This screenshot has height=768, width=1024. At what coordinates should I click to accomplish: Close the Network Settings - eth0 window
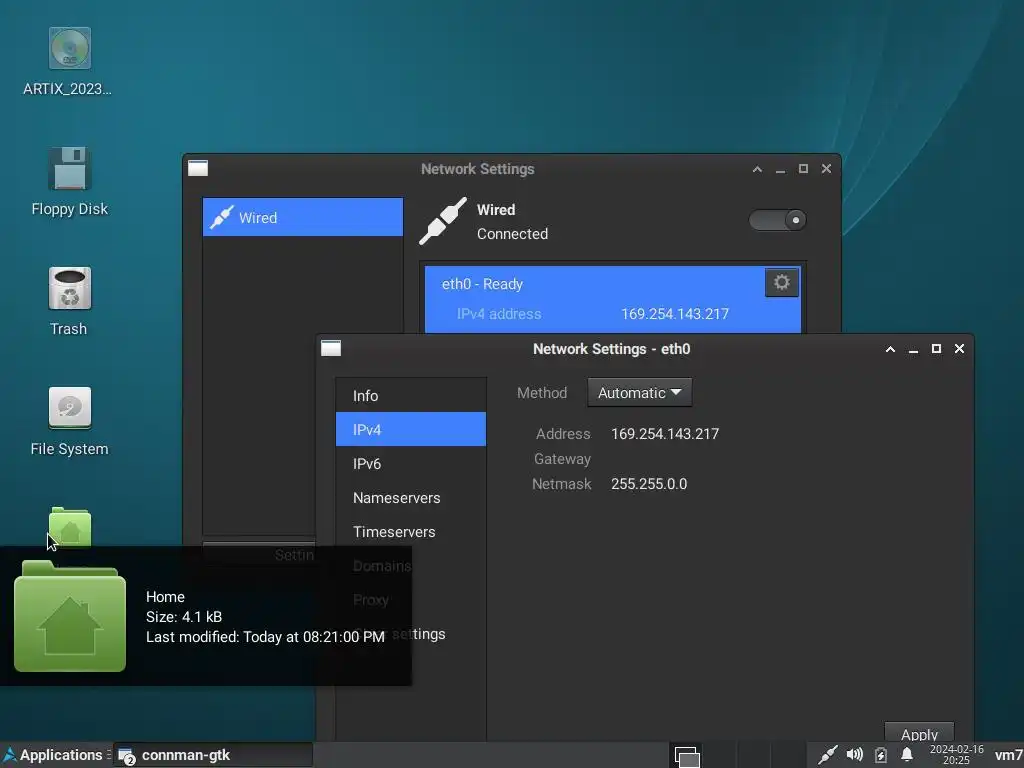[959, 349]
